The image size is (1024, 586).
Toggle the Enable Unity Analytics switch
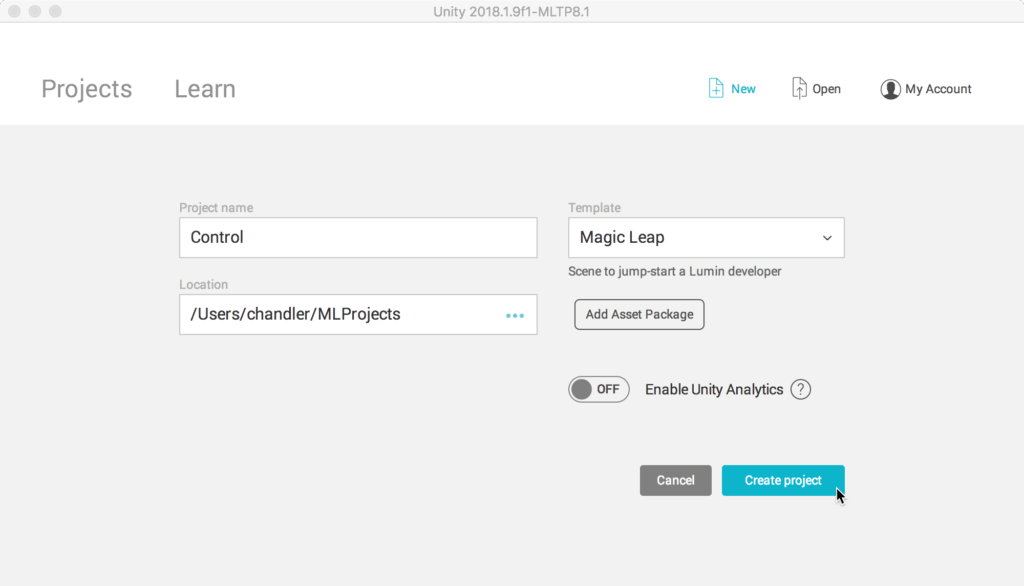click(598, 390)
